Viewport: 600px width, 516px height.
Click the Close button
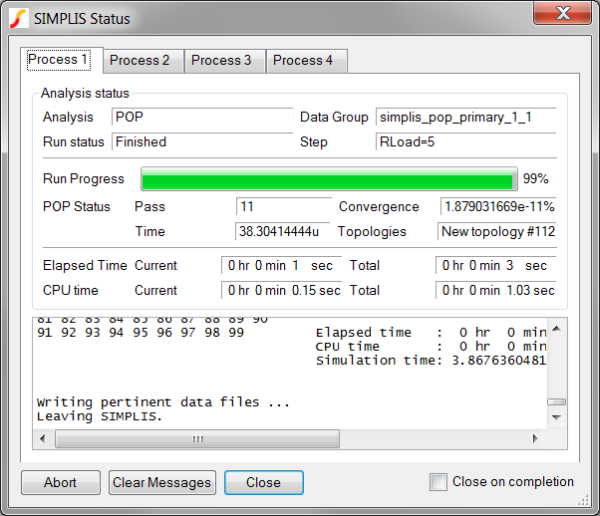pyautogui.click(x=264, y=482)
